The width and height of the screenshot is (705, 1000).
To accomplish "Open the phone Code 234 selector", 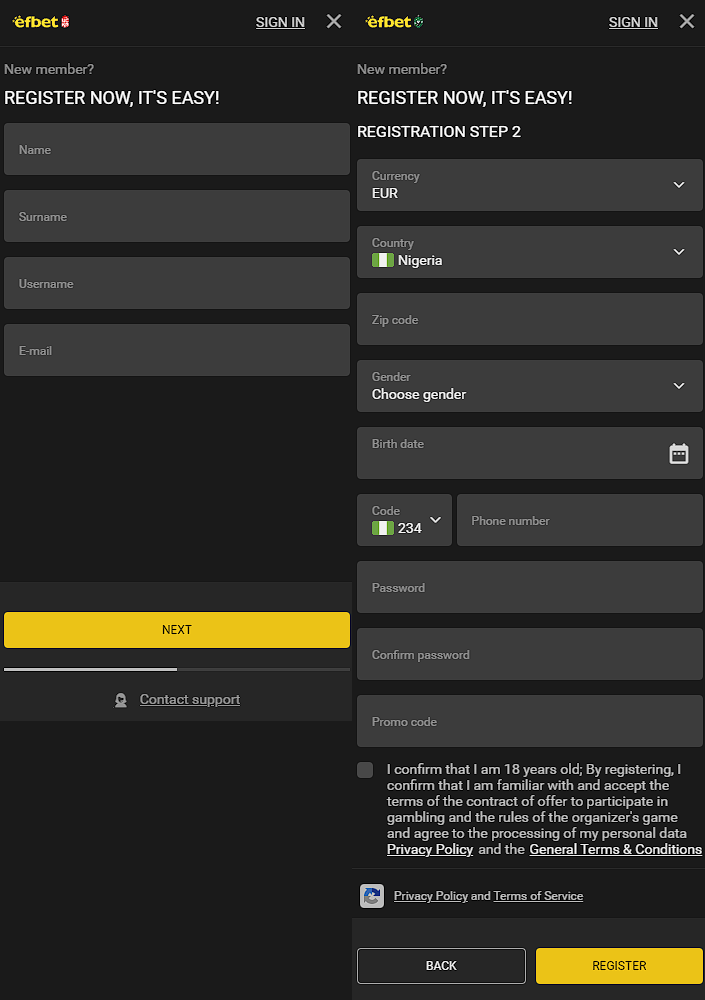I will coord(404,520).
